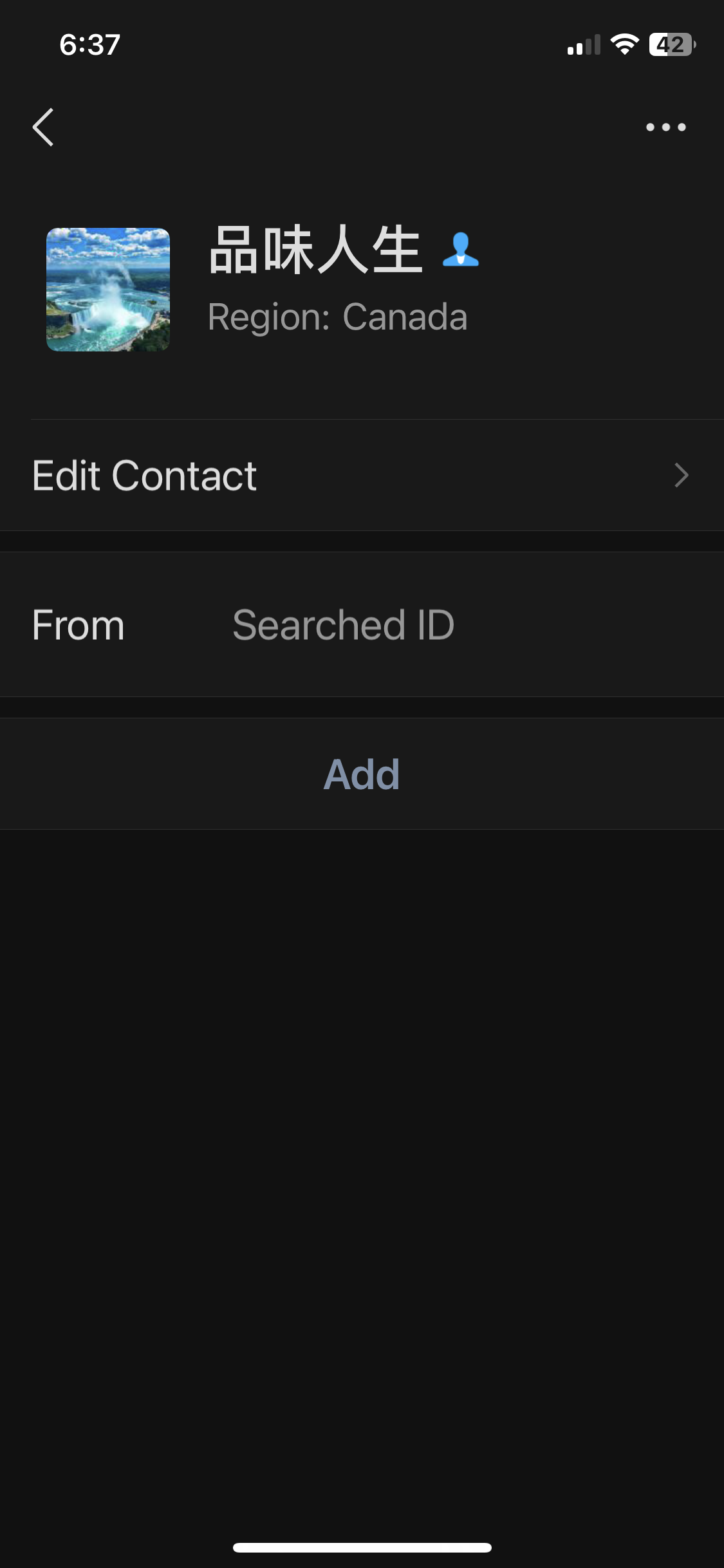The height and width of the screenshot is (1568, 724).
Task: Tap the dark gap above the From row
Action: pyautogui.click(x=362, y=541)
